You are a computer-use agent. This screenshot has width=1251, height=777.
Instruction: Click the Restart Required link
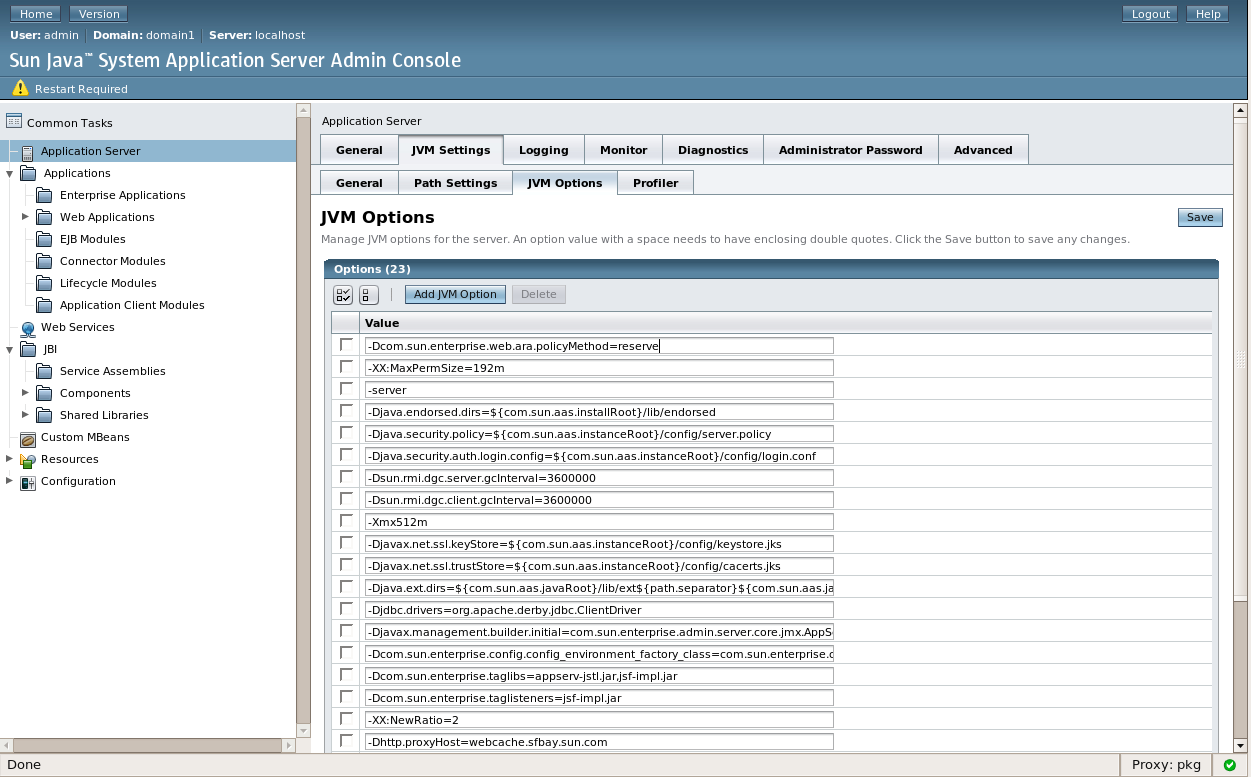pos(81,89)
